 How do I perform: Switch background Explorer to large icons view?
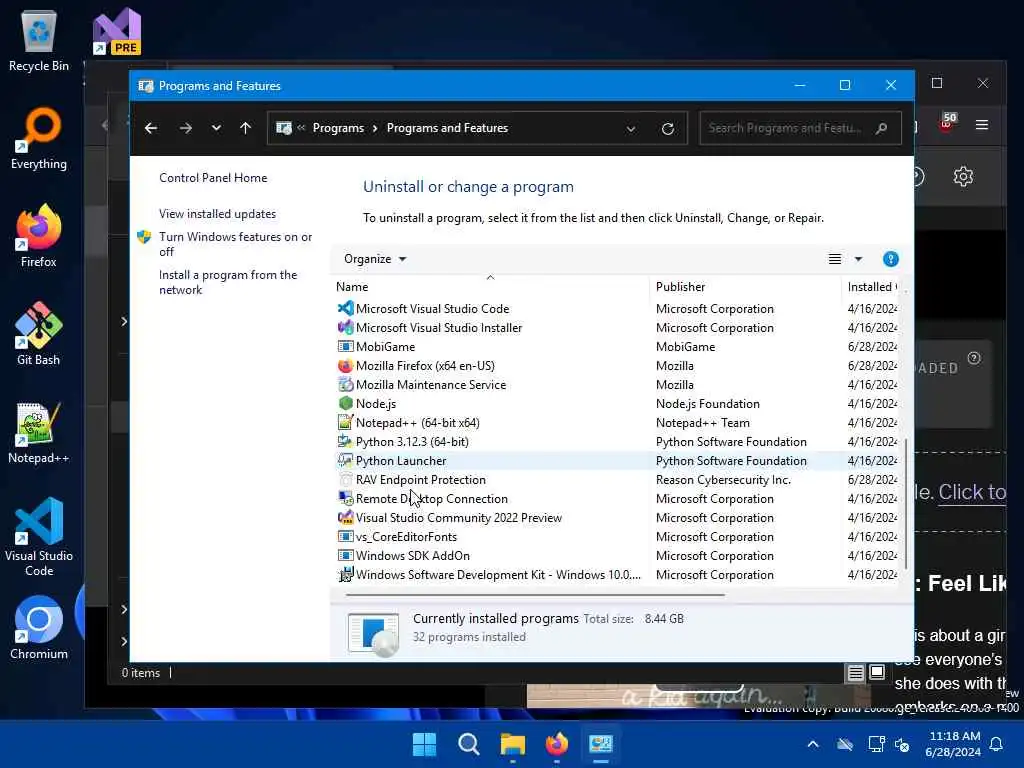coord(877,672)
